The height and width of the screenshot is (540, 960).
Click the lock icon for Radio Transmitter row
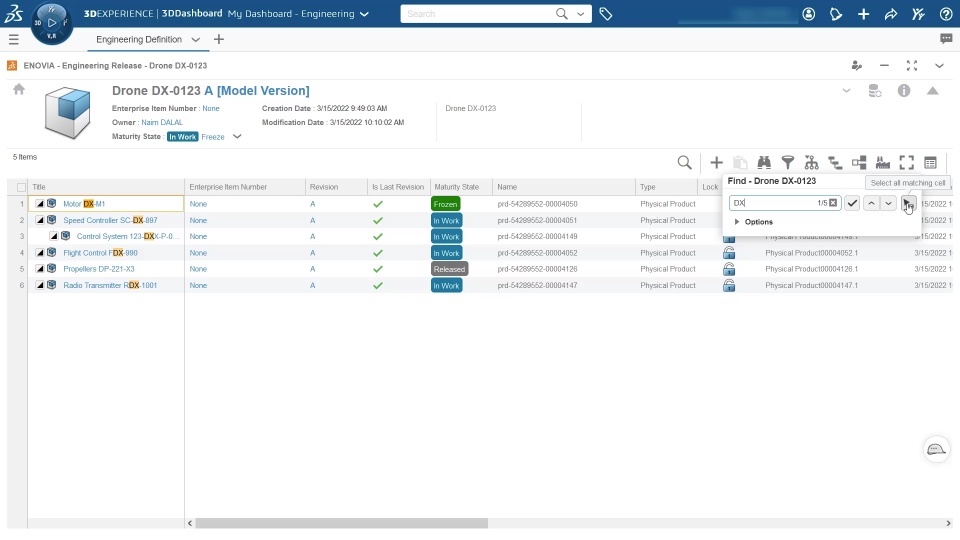pyautogui.click(x=729, y=285)
